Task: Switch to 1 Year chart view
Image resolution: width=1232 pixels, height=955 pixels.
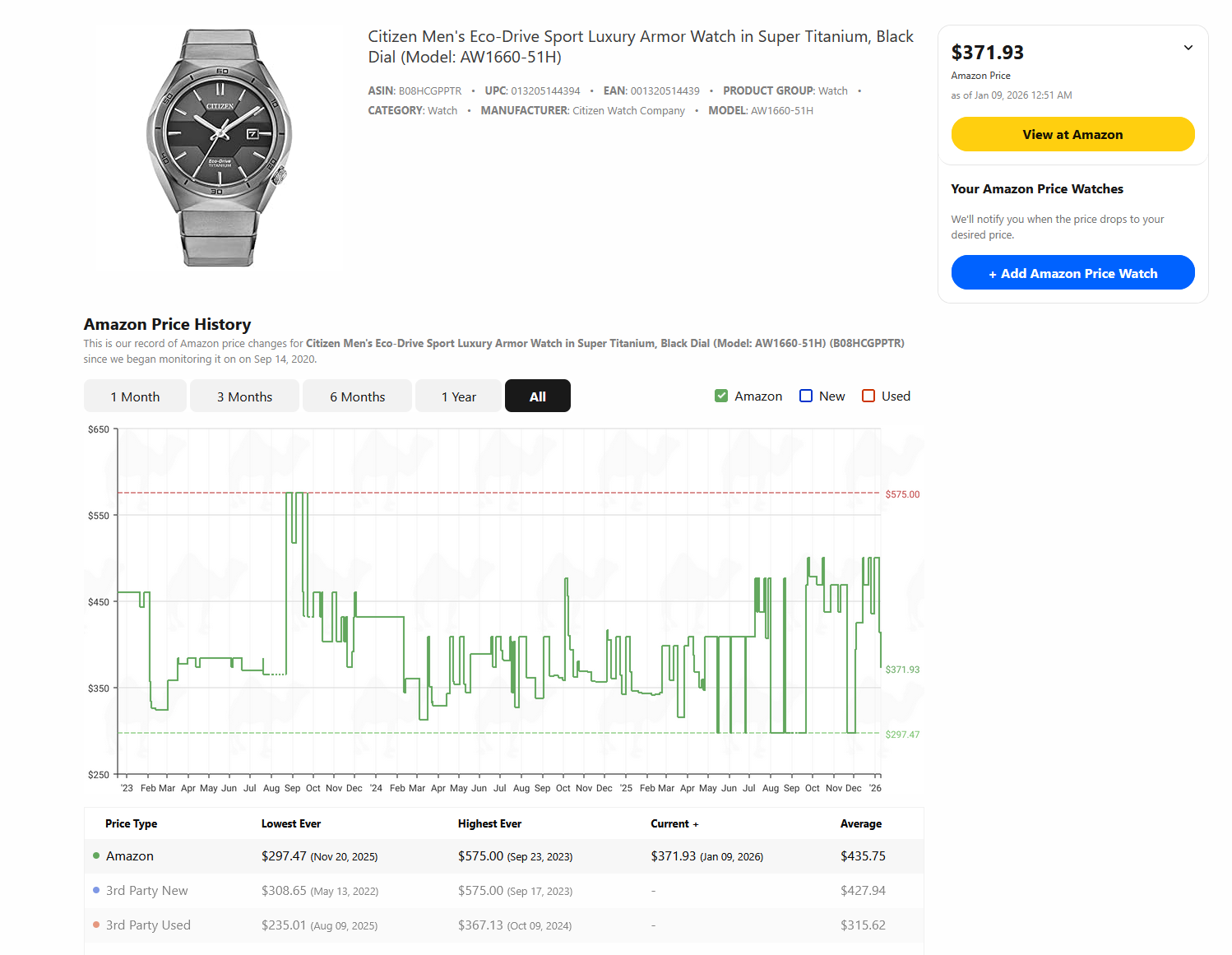Action: pyautogui.click(x=458, y=396)
